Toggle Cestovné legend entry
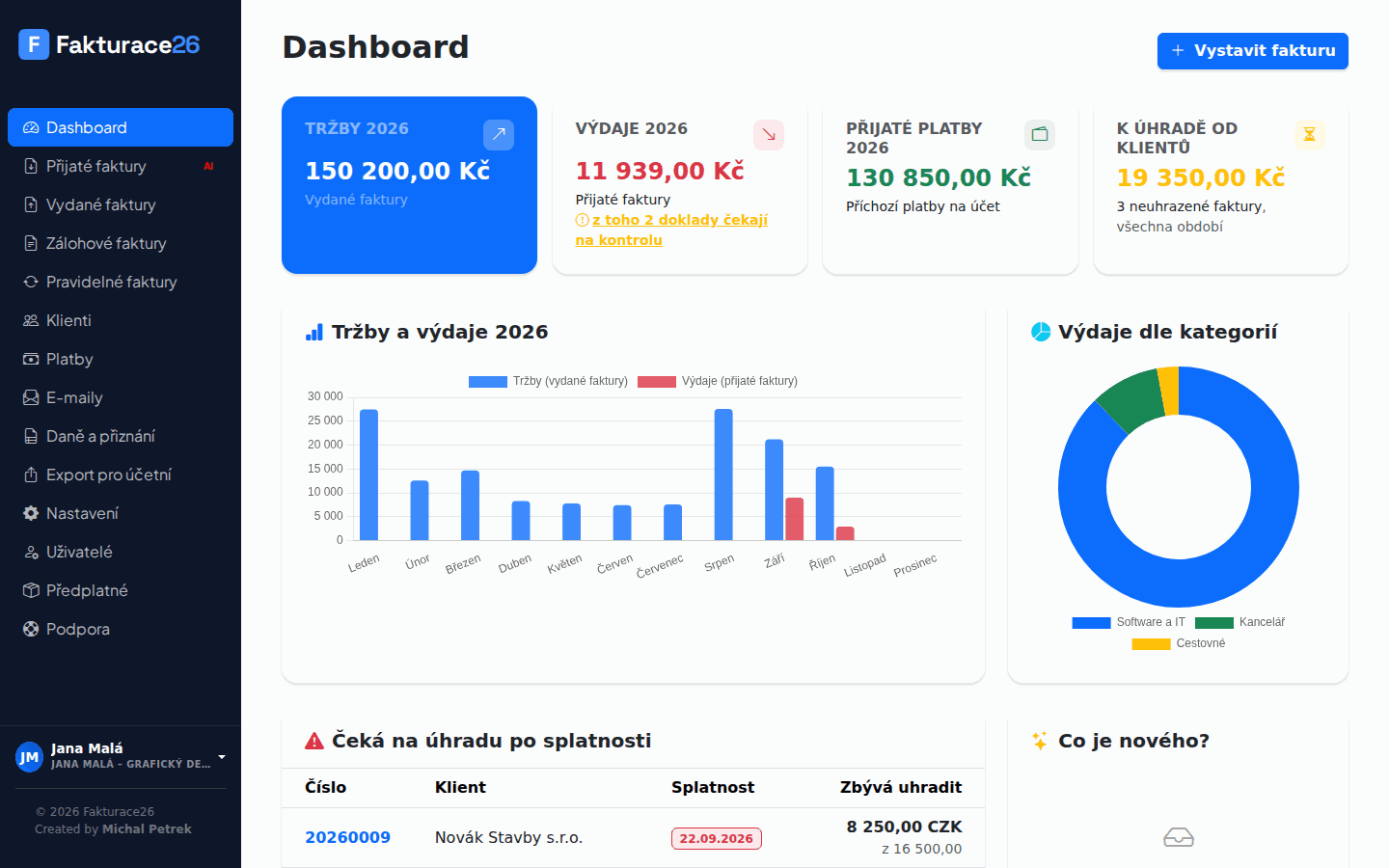The image size is (1389, 868). (1178, 643)
